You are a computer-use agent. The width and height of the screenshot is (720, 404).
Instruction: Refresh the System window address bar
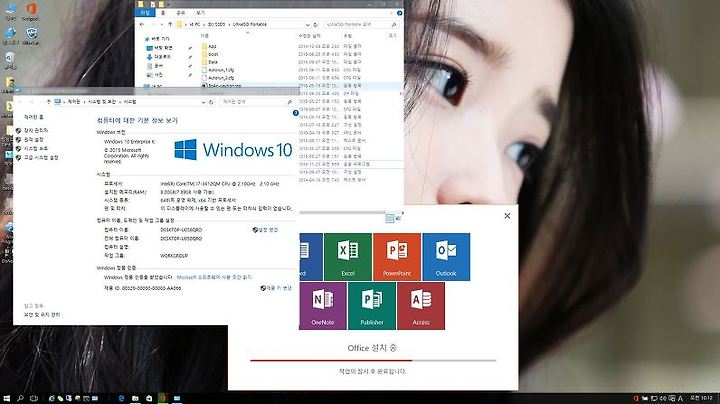[211, 102]
